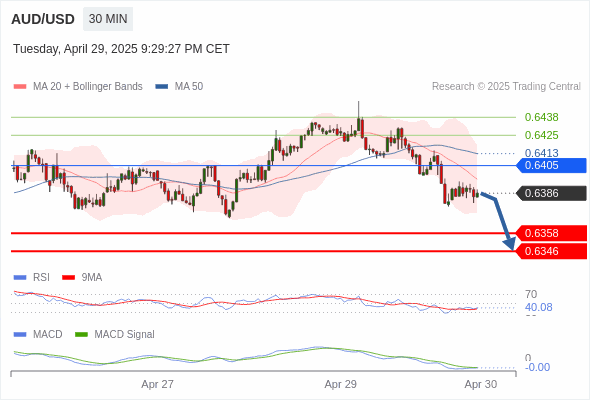590x400 pixels.
Task: Click the 30 MIN timeframe badge
Action: [108, 19]
